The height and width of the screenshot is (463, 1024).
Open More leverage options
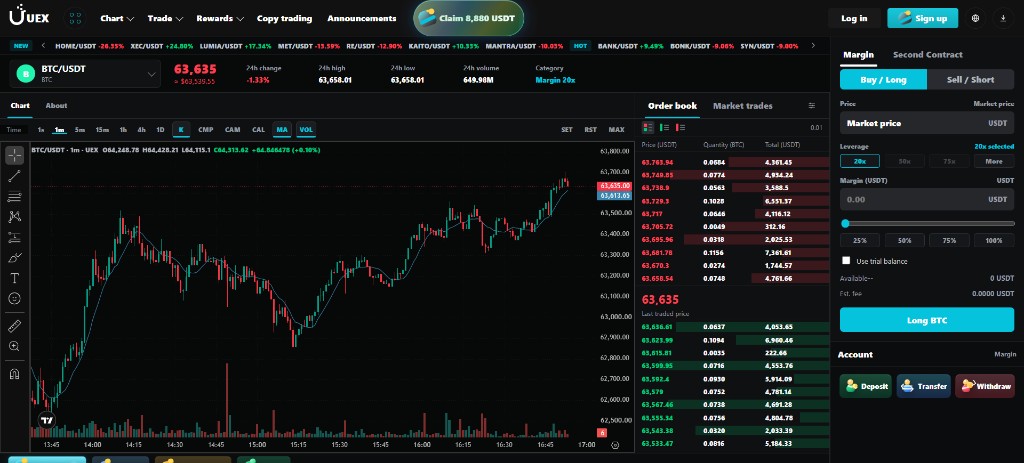[994, 161]
